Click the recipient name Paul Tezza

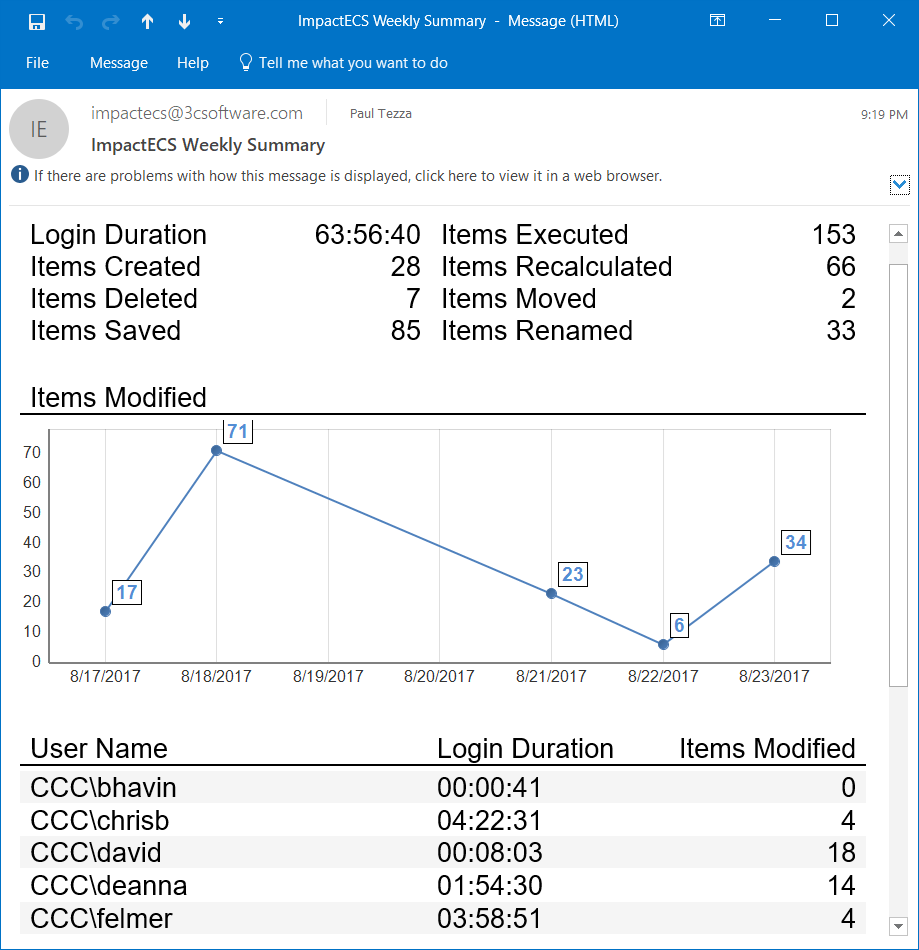point(380,113)
